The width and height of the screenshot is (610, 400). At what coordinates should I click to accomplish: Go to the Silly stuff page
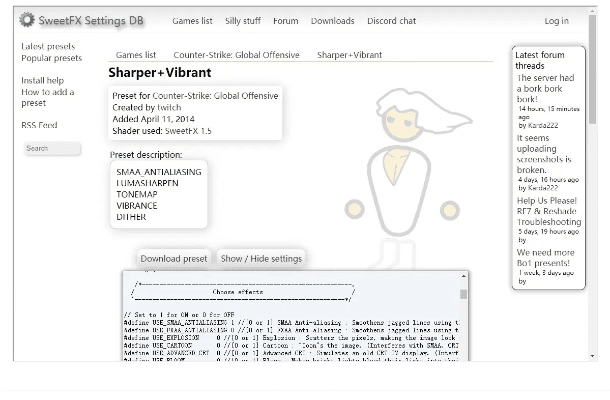[x=243, y=21]
